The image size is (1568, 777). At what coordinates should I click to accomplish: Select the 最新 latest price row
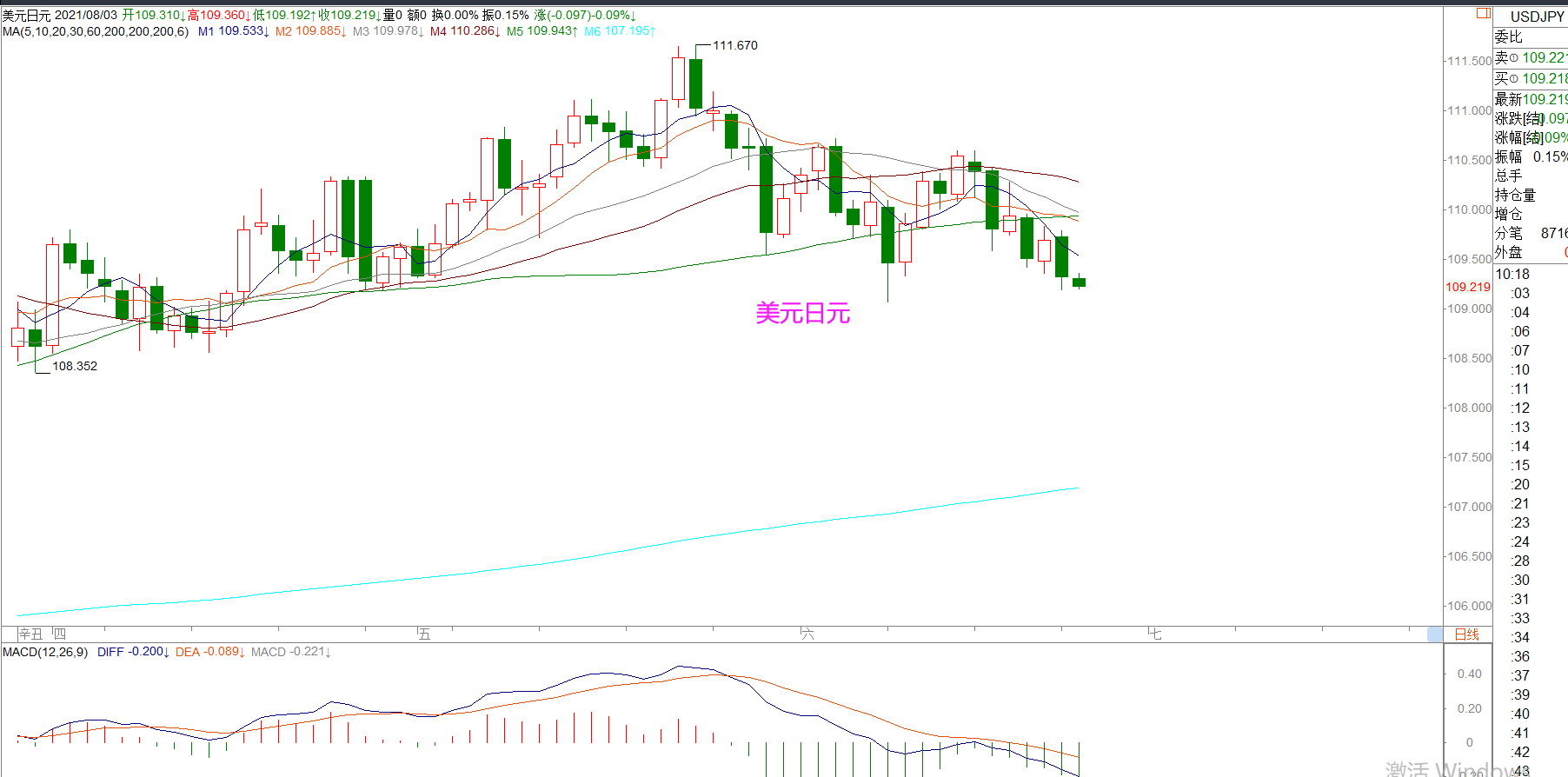pyautogui.click(x=1531, y=99)
